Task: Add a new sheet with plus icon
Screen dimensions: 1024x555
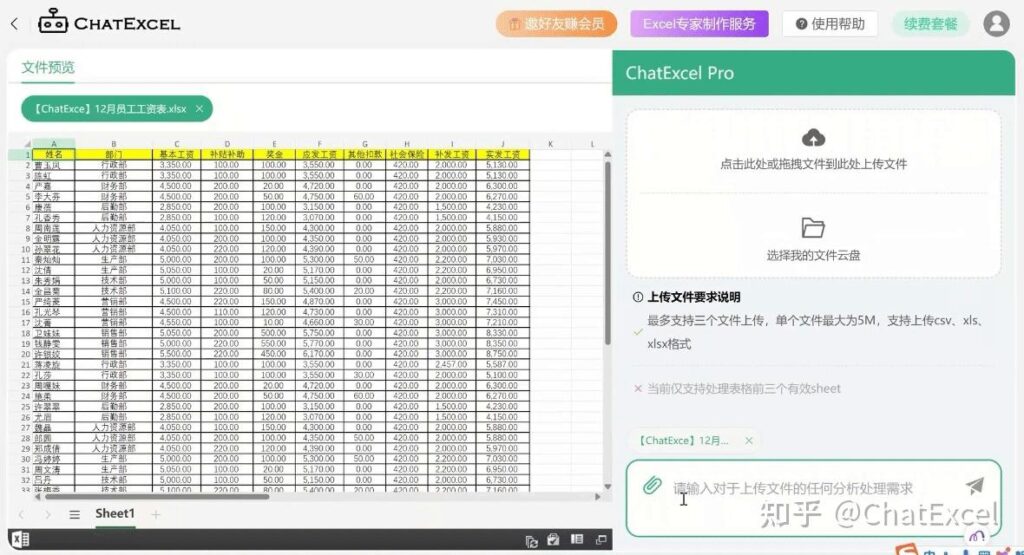Action: [155, 515]
